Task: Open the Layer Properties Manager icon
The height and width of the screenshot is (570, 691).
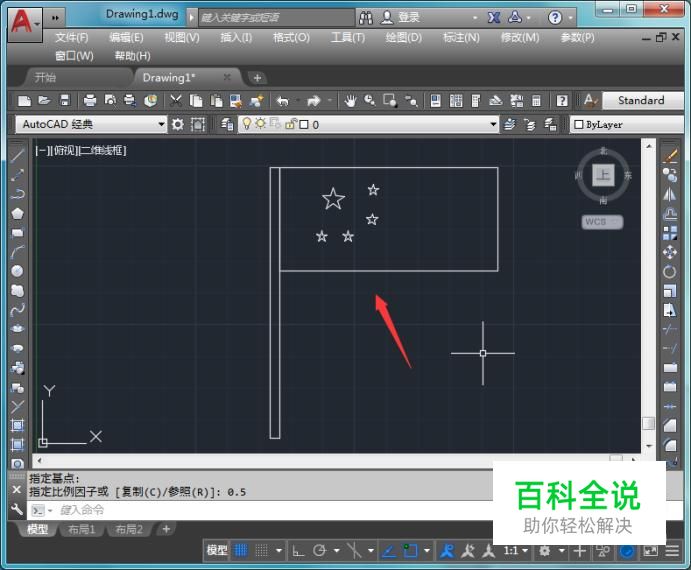Action: (x=227, y=125)
